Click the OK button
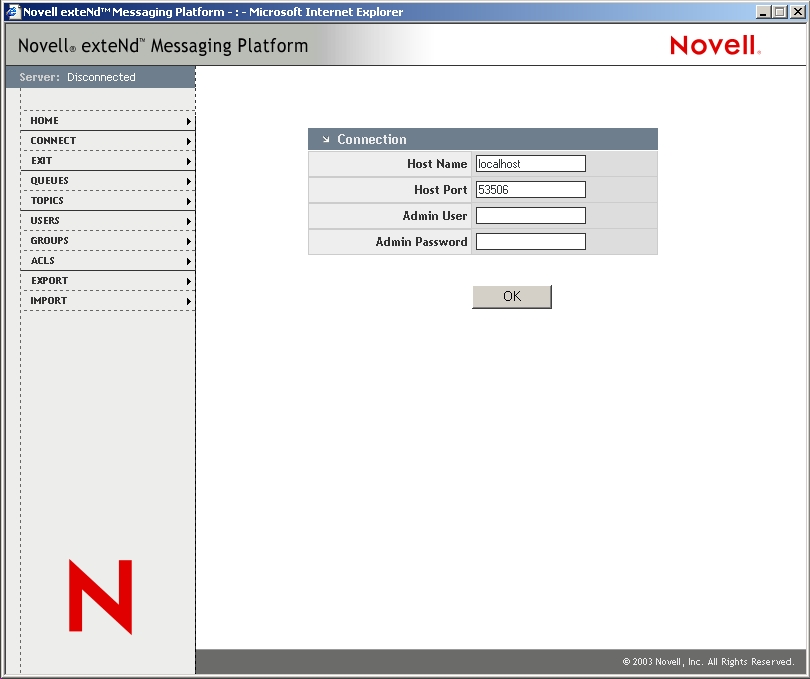The height and width of the screenshot is (679, 810). point(512,297)
